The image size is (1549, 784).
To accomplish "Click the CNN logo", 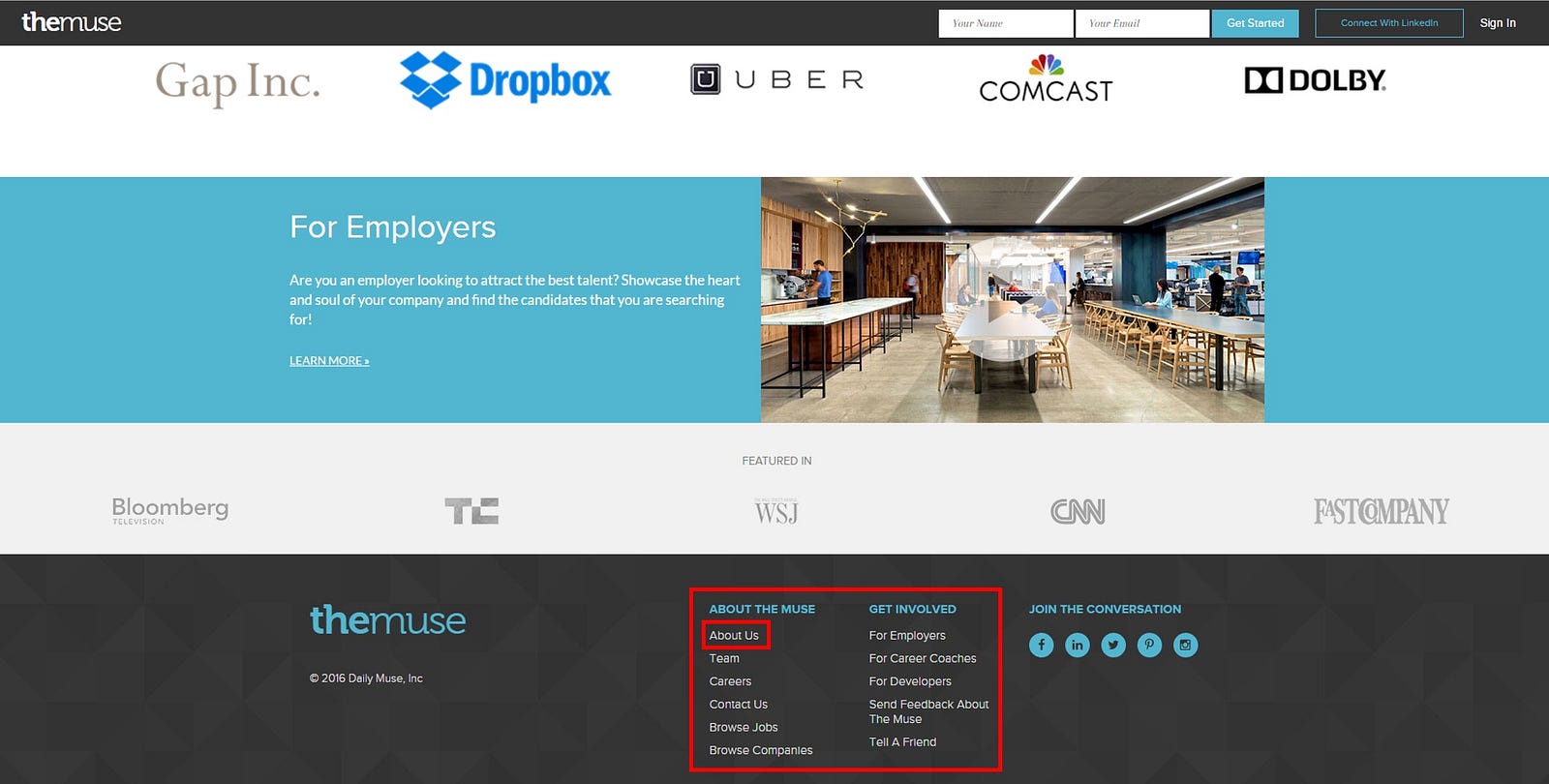I will (1078, 511).
